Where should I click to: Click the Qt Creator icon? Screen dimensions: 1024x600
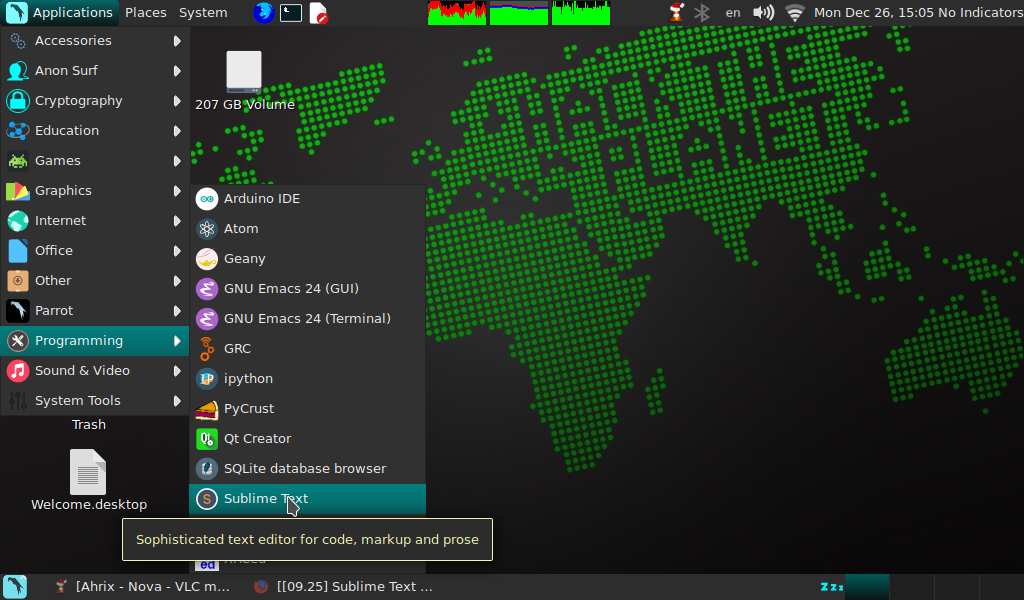(x=207, y=439)
